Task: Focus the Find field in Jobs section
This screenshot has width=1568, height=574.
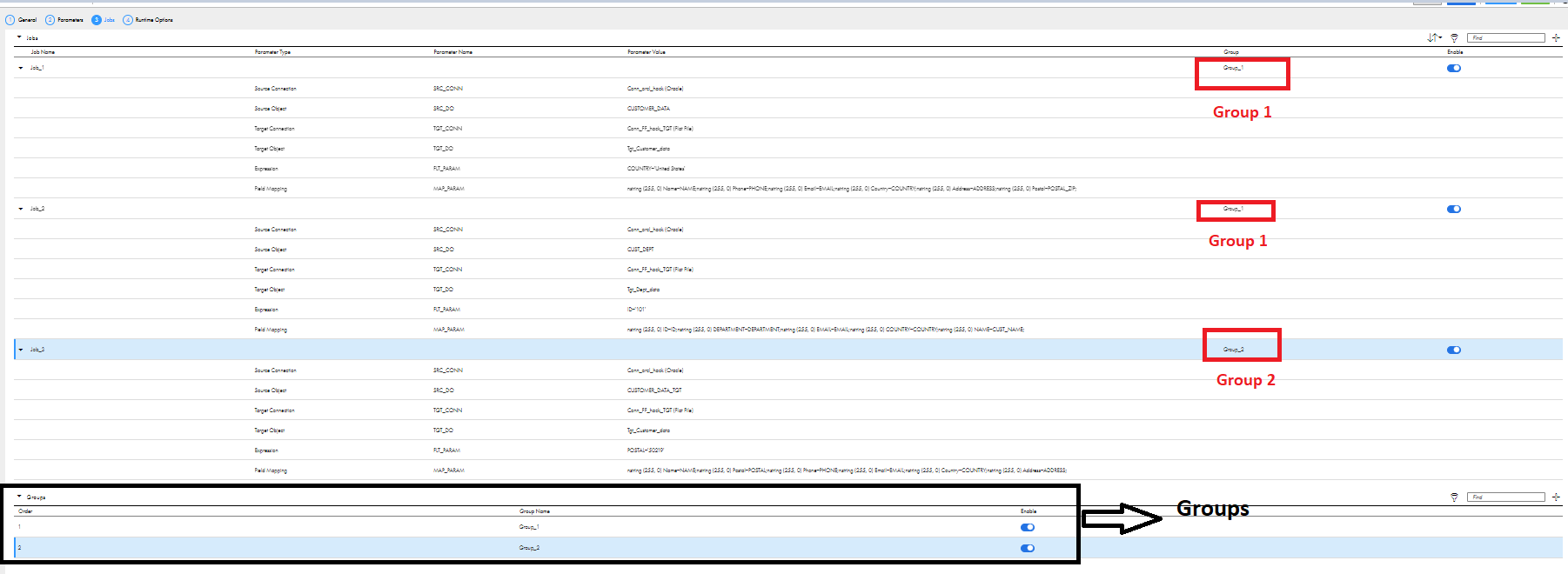Action: tap(1505, 37)
